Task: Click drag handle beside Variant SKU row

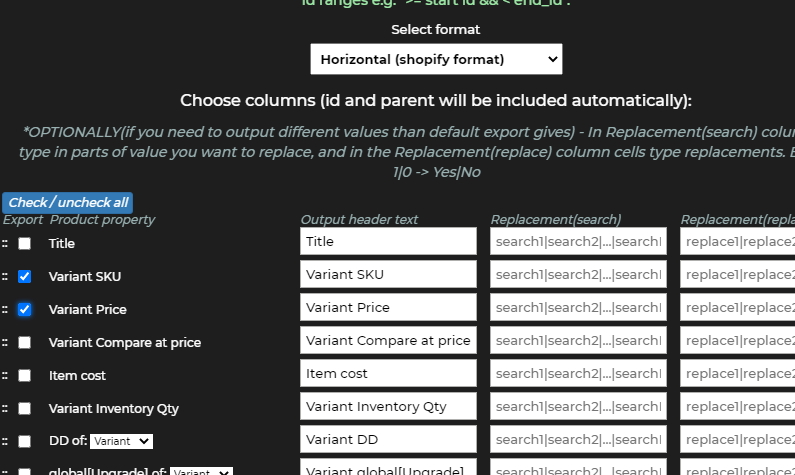Action: pyautogui.click(x=5, y=276)
